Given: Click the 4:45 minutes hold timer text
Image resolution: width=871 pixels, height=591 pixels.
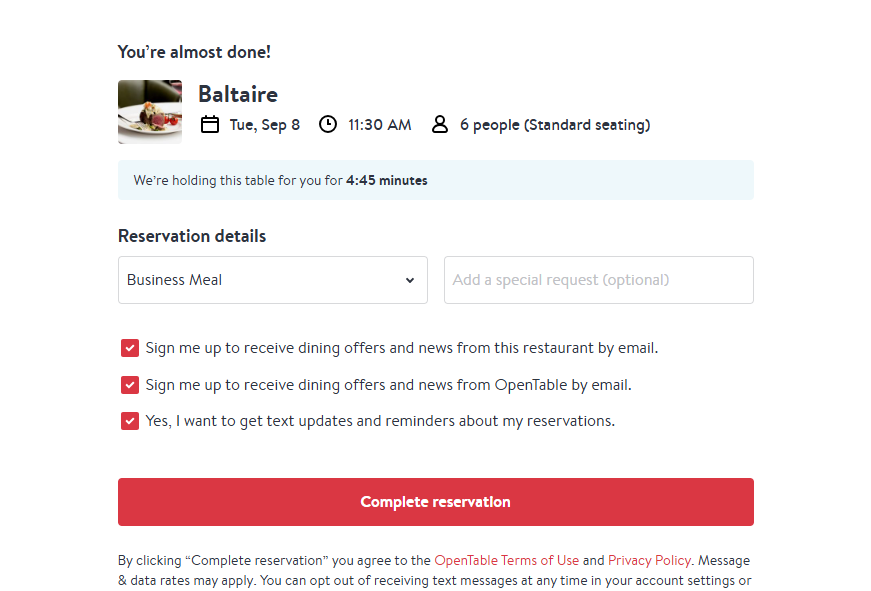Looking at the screenshot, I should (387, 181).
